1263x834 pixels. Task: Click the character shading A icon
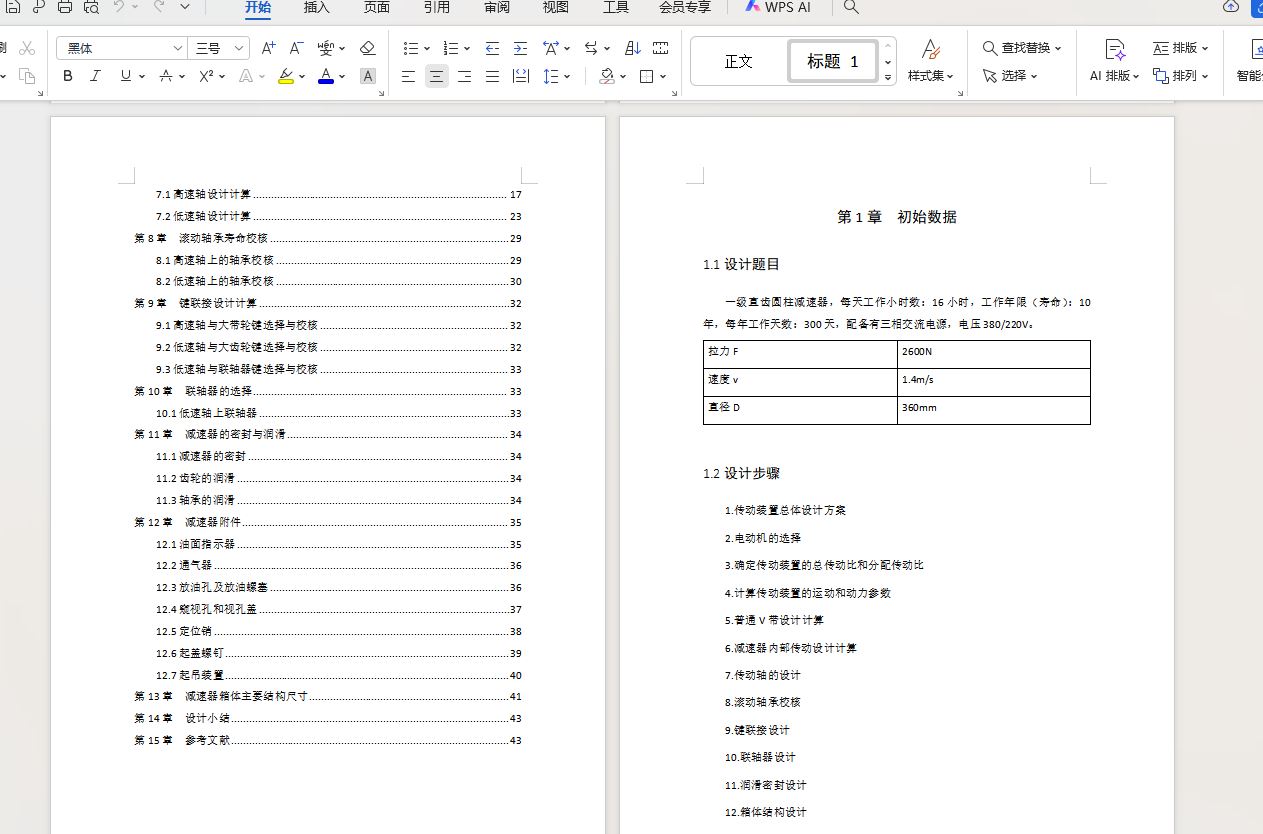click(368, 76)
